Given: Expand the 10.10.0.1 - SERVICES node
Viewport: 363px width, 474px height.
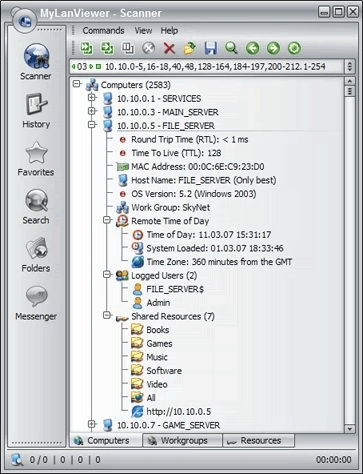Looking at the screenshot, I should [x=92, y=98].
